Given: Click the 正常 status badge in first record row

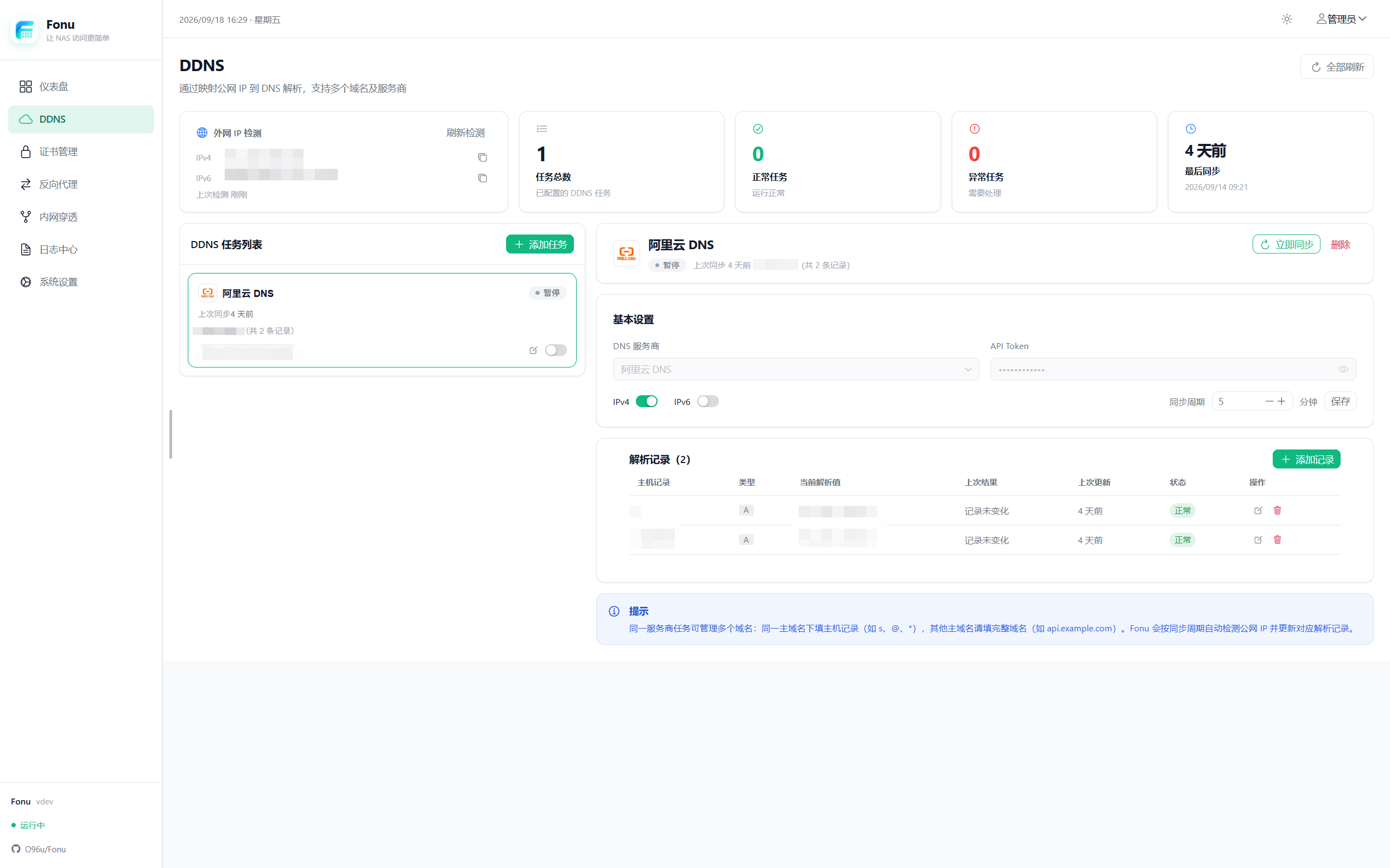Looking at the screenshot, I should coord(1182,510).
